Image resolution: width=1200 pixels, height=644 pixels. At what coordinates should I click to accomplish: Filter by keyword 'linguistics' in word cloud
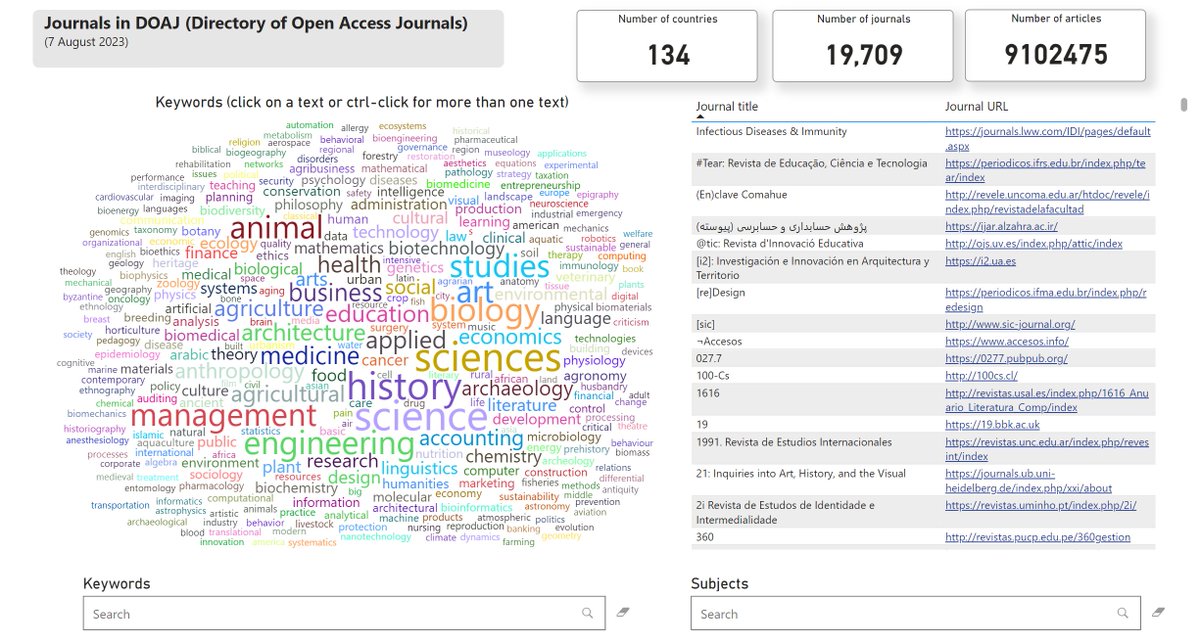coord(419,469)
